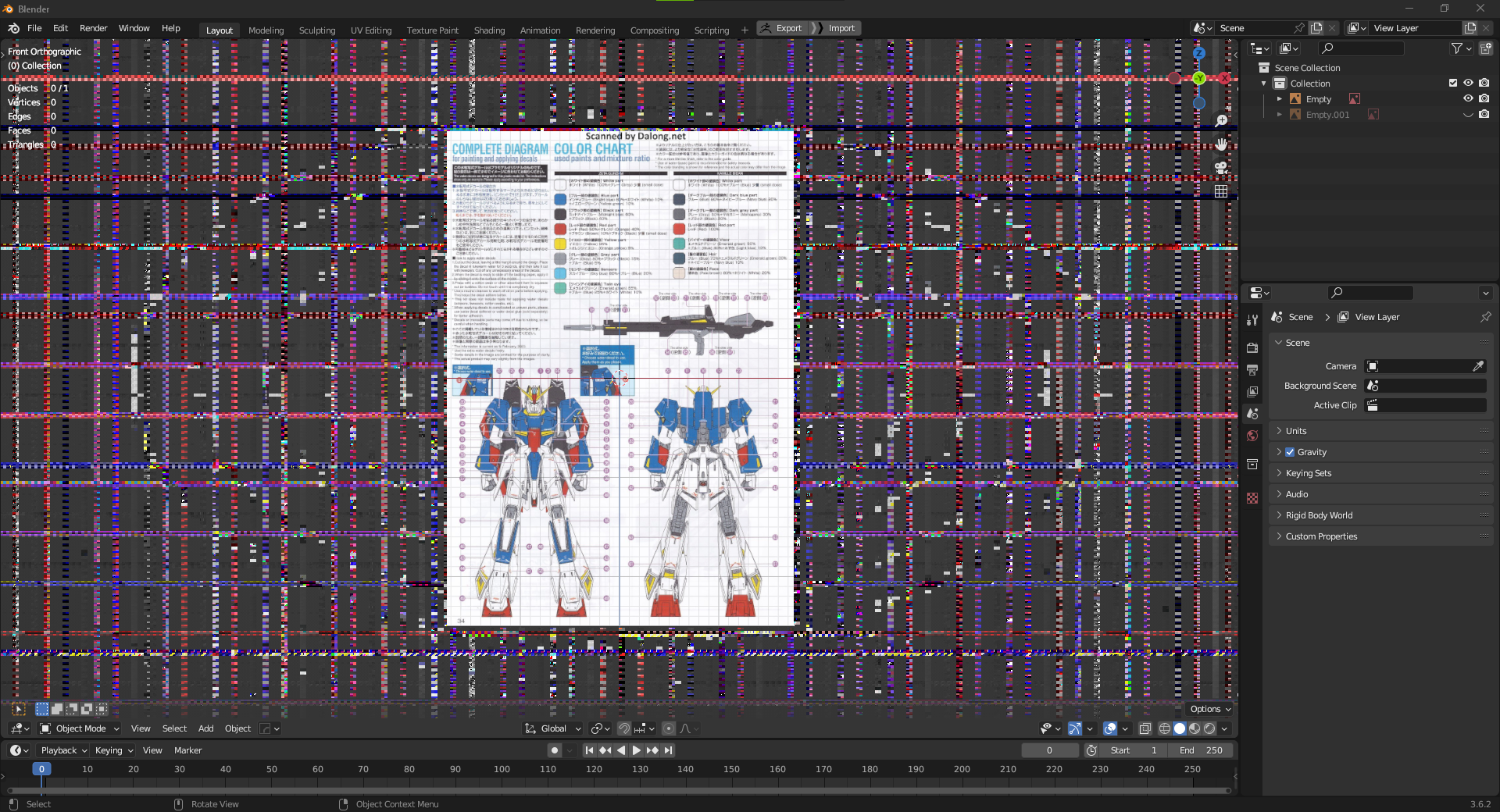
Task: Exclude Collection from view layer checkbox
Action: pos(1453,84)
